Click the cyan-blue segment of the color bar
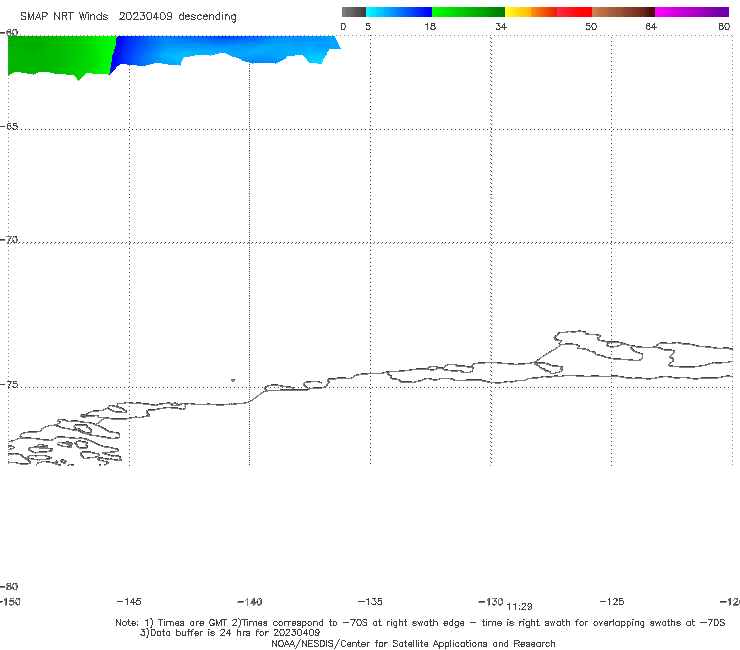Image resolution: width=740 pixels, height=650 pixels. coord(399,12)
